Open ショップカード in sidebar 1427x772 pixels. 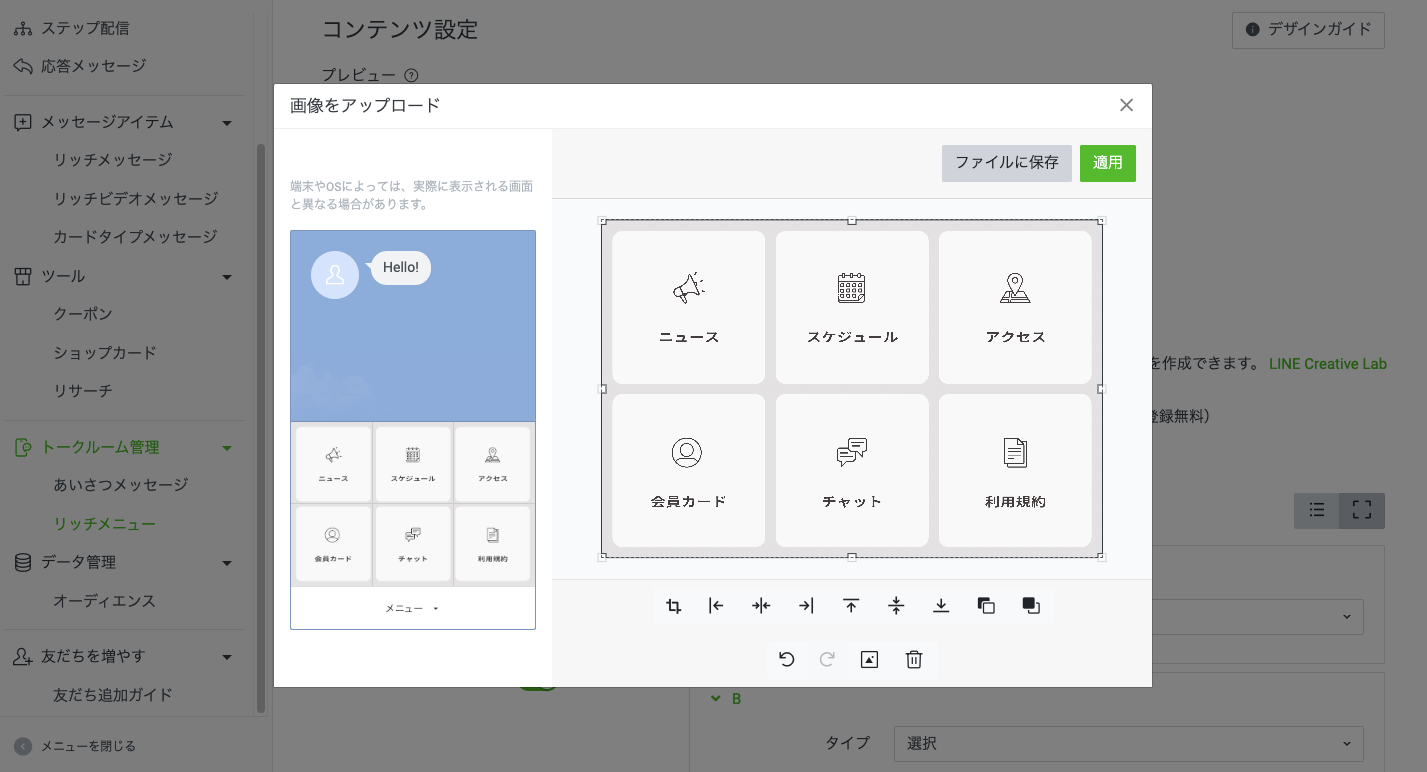(105, 353)
